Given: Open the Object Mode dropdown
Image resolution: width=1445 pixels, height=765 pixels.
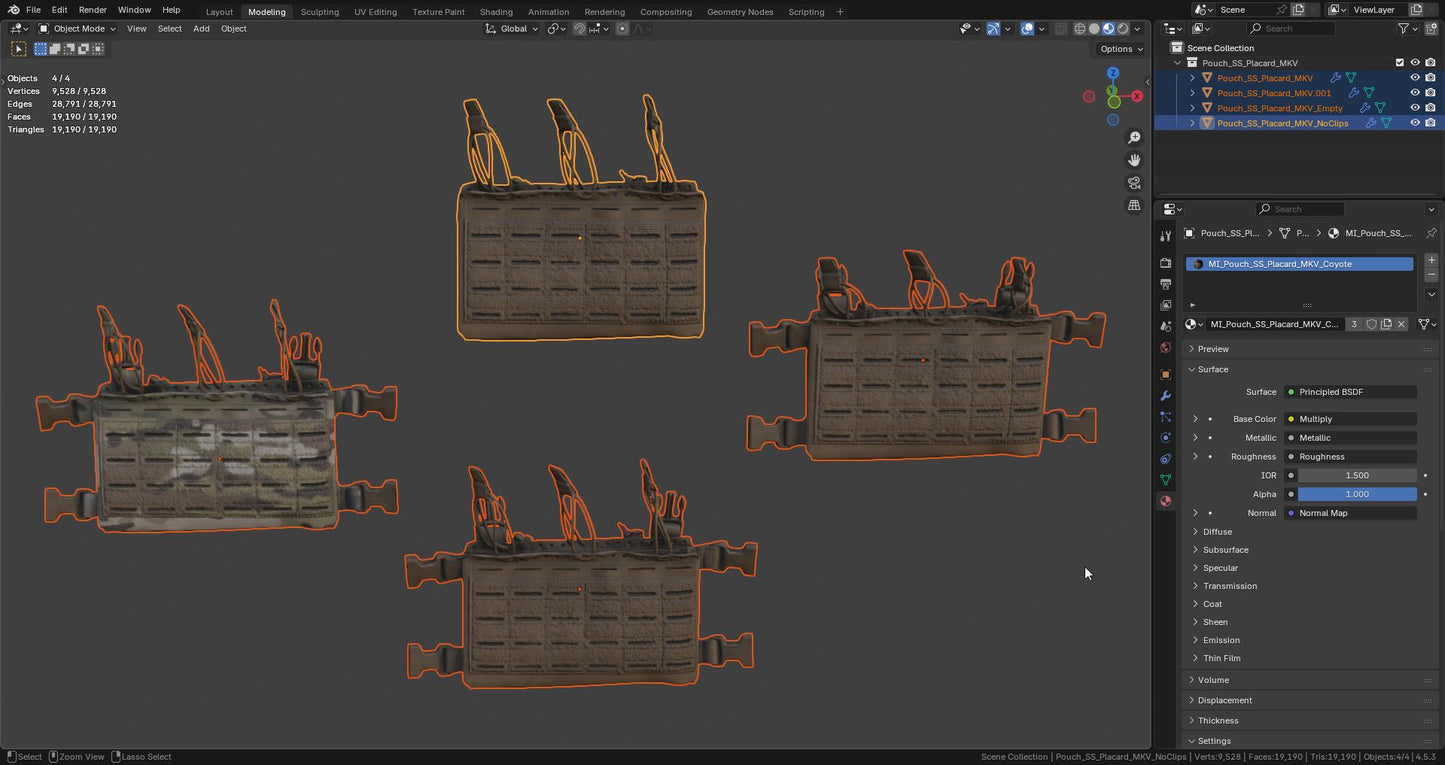Looking at the screenshot, I should tap(79, 29).
